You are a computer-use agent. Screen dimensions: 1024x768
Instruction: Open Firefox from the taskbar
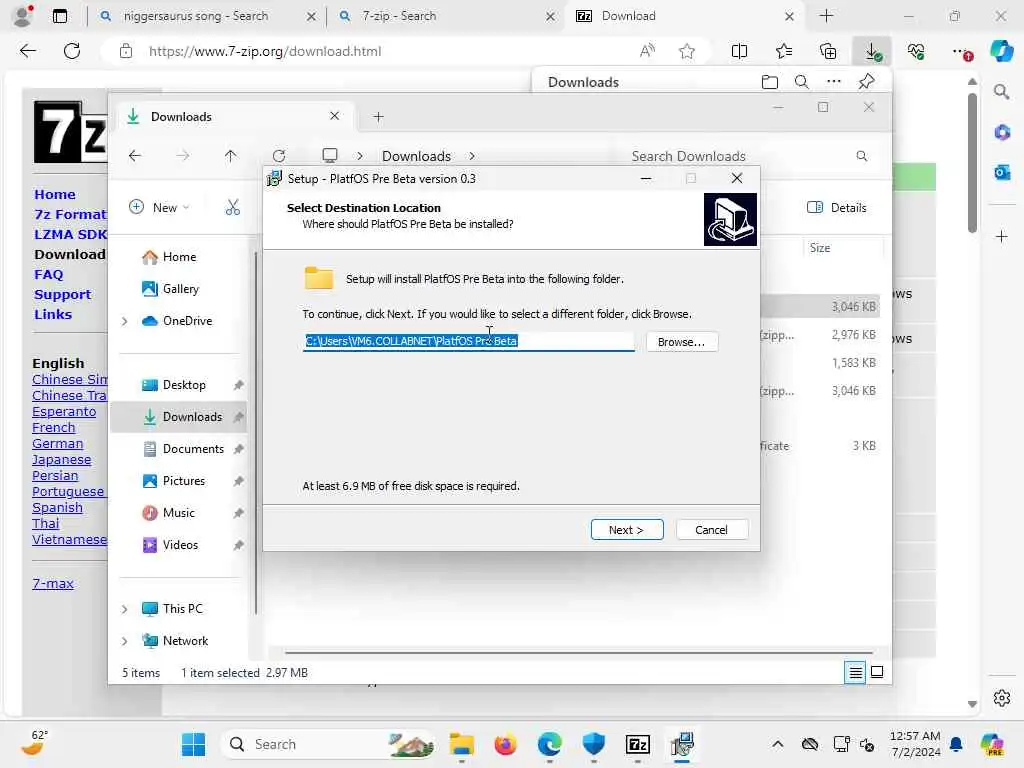click(x=505, y=744)
